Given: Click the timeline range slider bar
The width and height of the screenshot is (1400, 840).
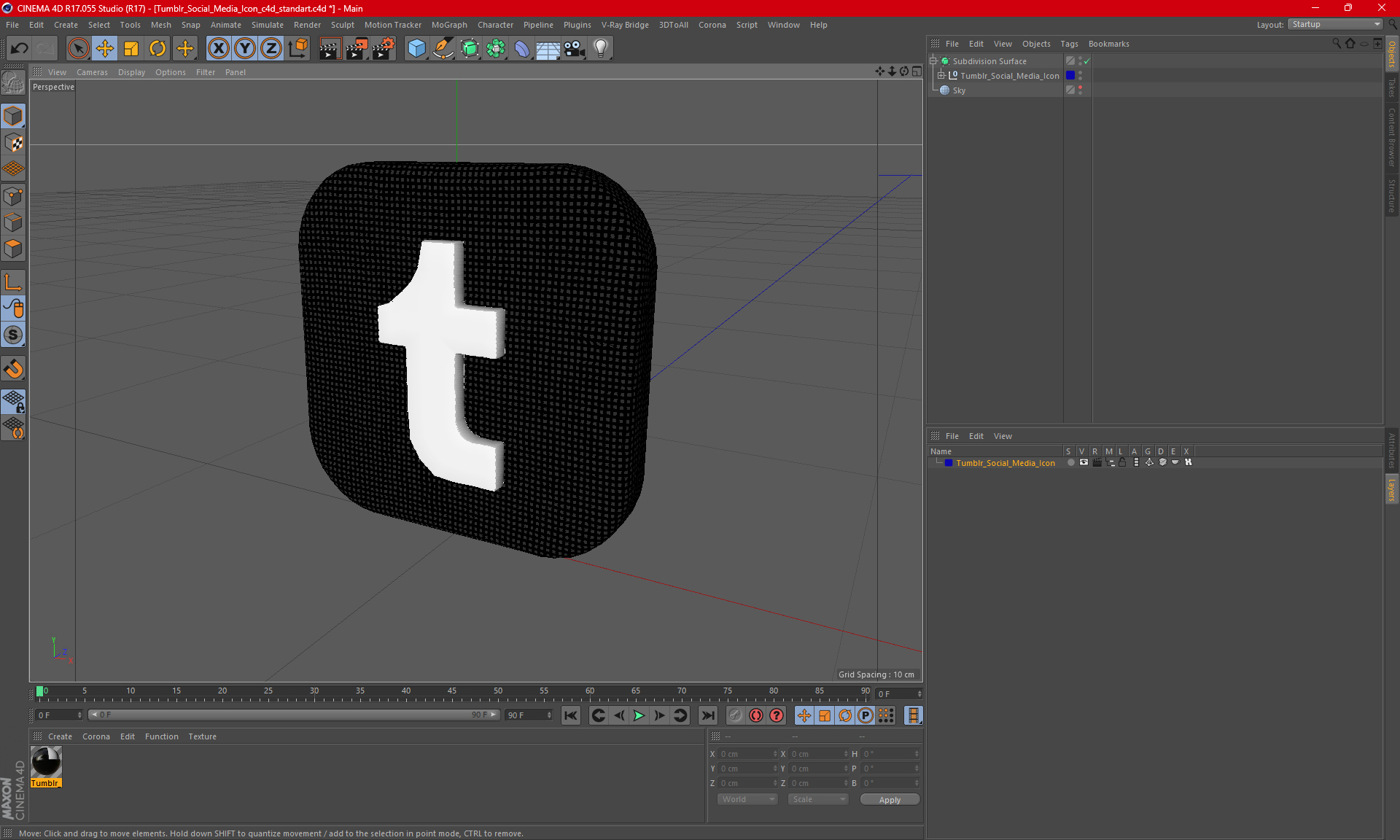Looking at the screenshot, I should coord(294,715).
